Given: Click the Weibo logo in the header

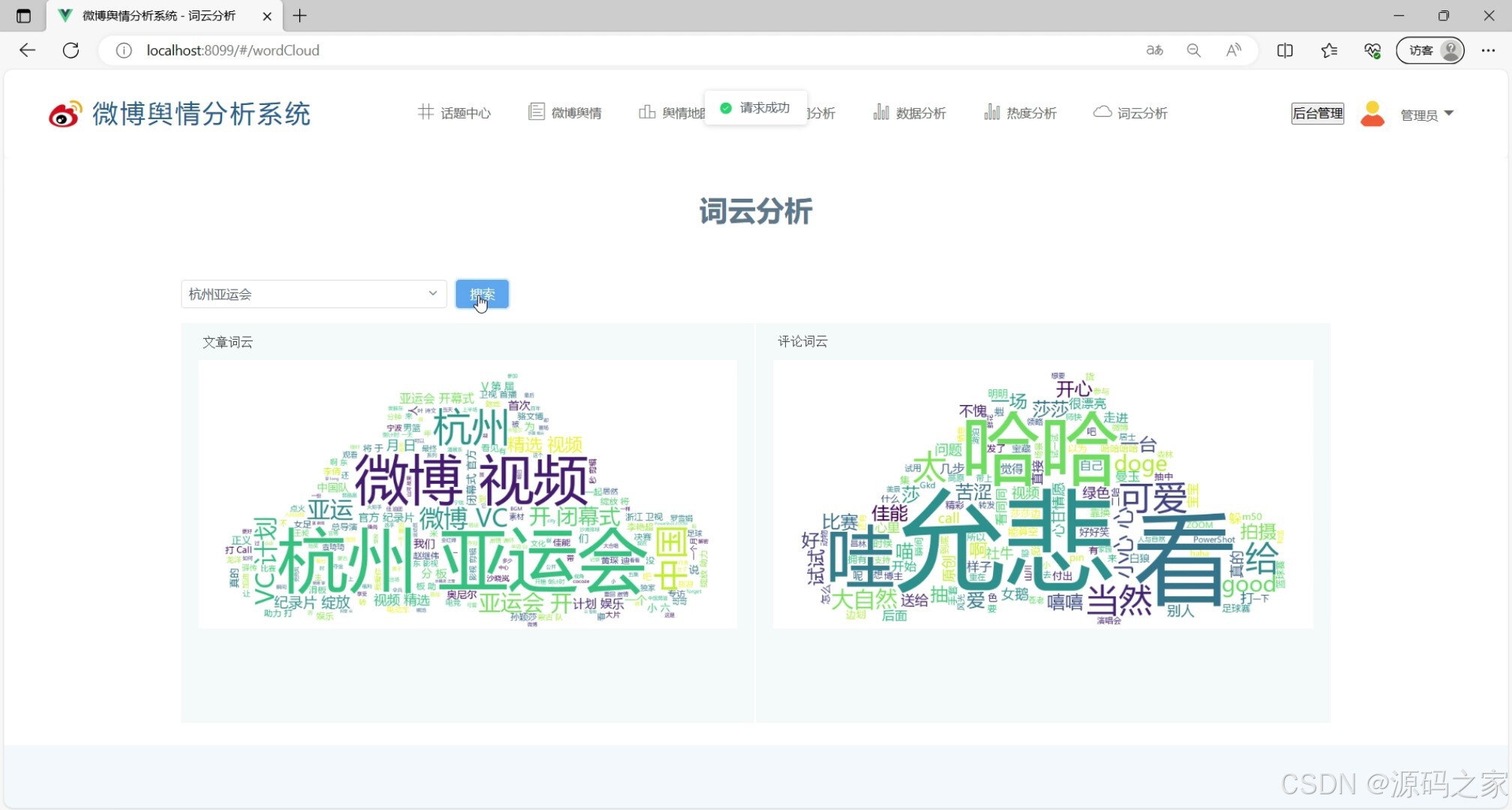Looking at the screenshot, I should 64,114.
